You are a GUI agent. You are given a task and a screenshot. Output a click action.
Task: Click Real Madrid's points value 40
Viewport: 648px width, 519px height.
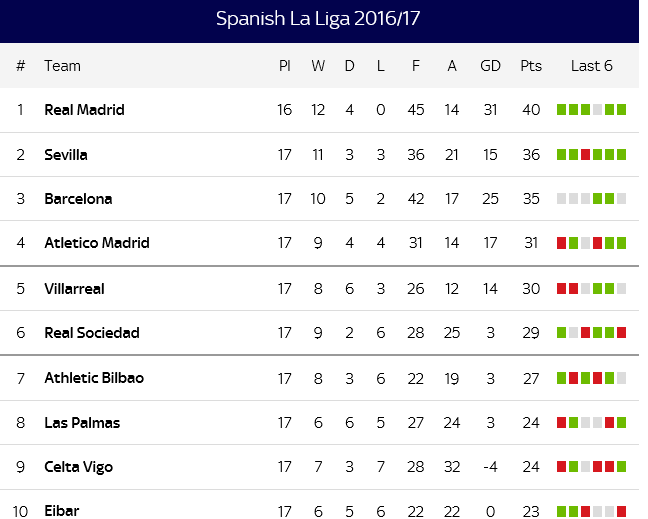click(531, 110)
